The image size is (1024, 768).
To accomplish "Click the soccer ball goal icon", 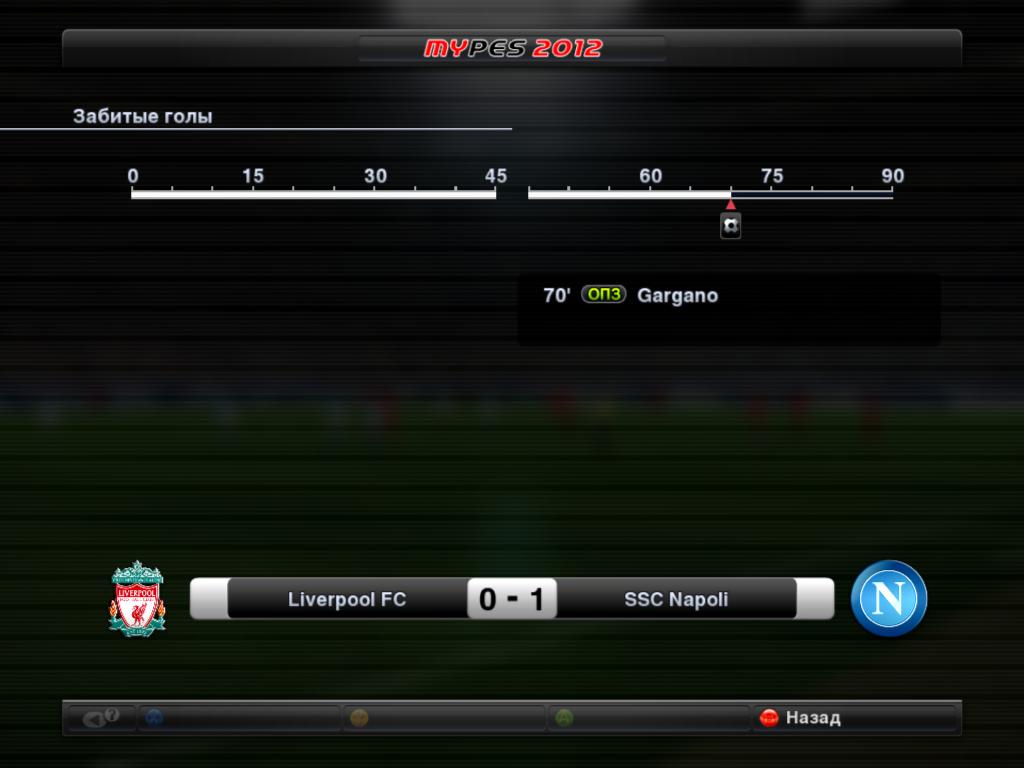I will pyautogui.click(x=730, y=226).
